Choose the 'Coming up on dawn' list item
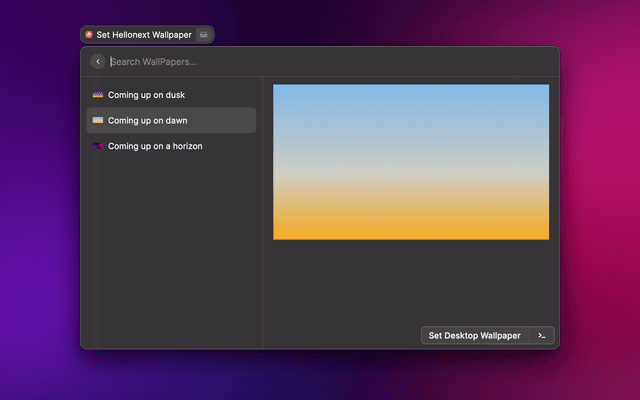 [148, 120]
